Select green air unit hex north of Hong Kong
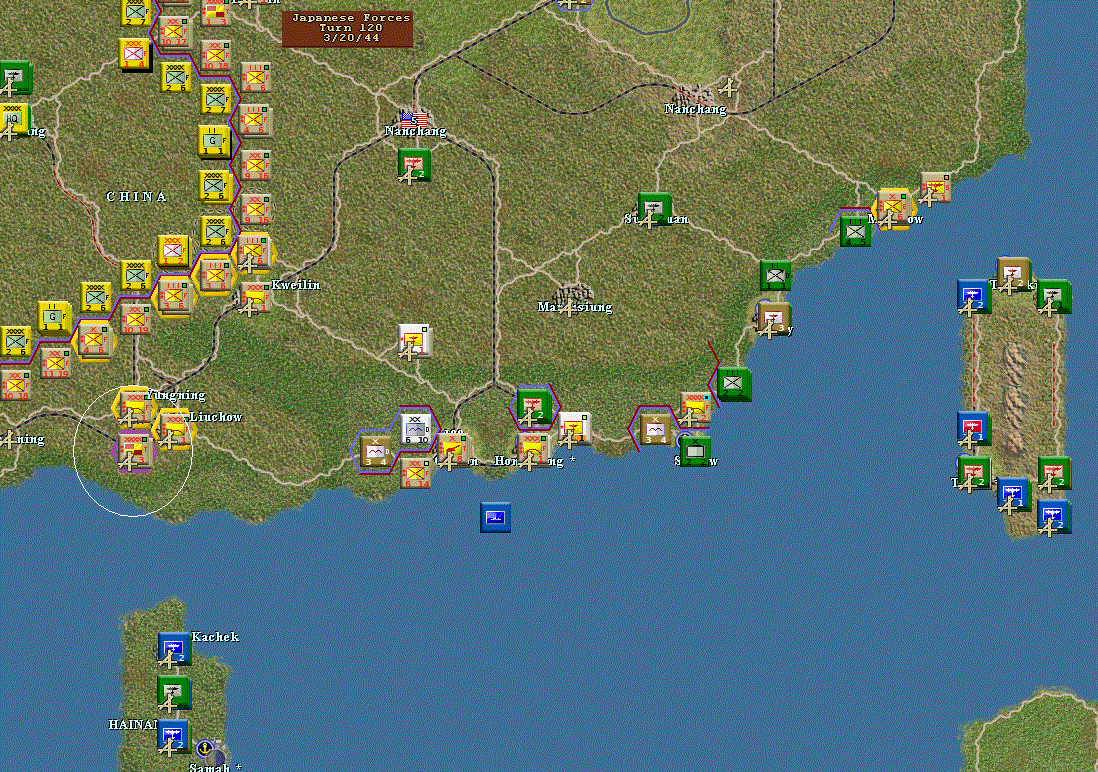1098x772 pixels. [534, 407]
